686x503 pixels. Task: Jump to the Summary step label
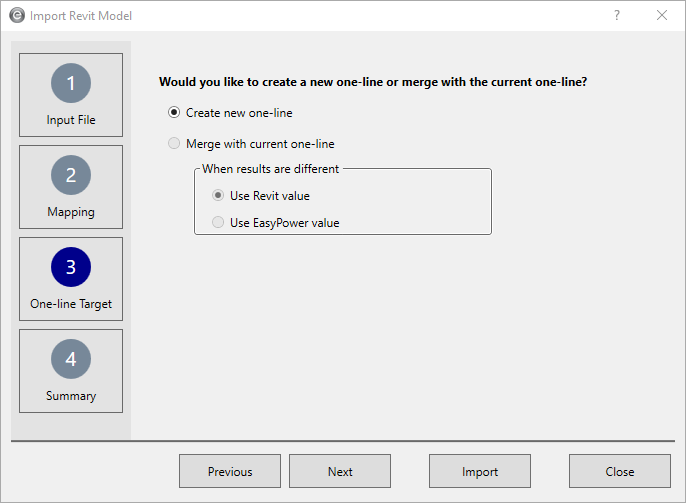pyautogui.click(x=71, y=396)
